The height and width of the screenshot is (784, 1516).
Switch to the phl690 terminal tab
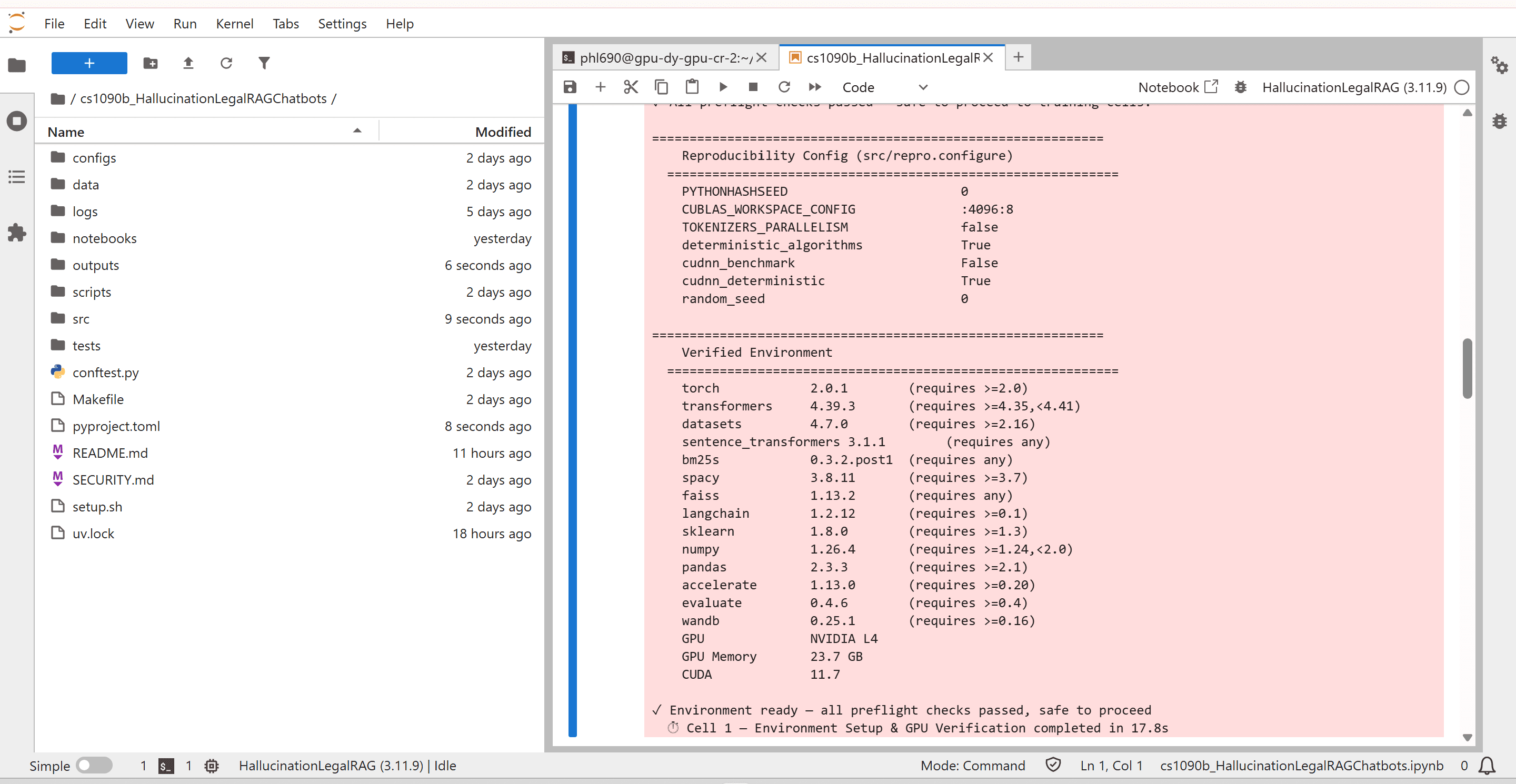click(x=659, y=57)
